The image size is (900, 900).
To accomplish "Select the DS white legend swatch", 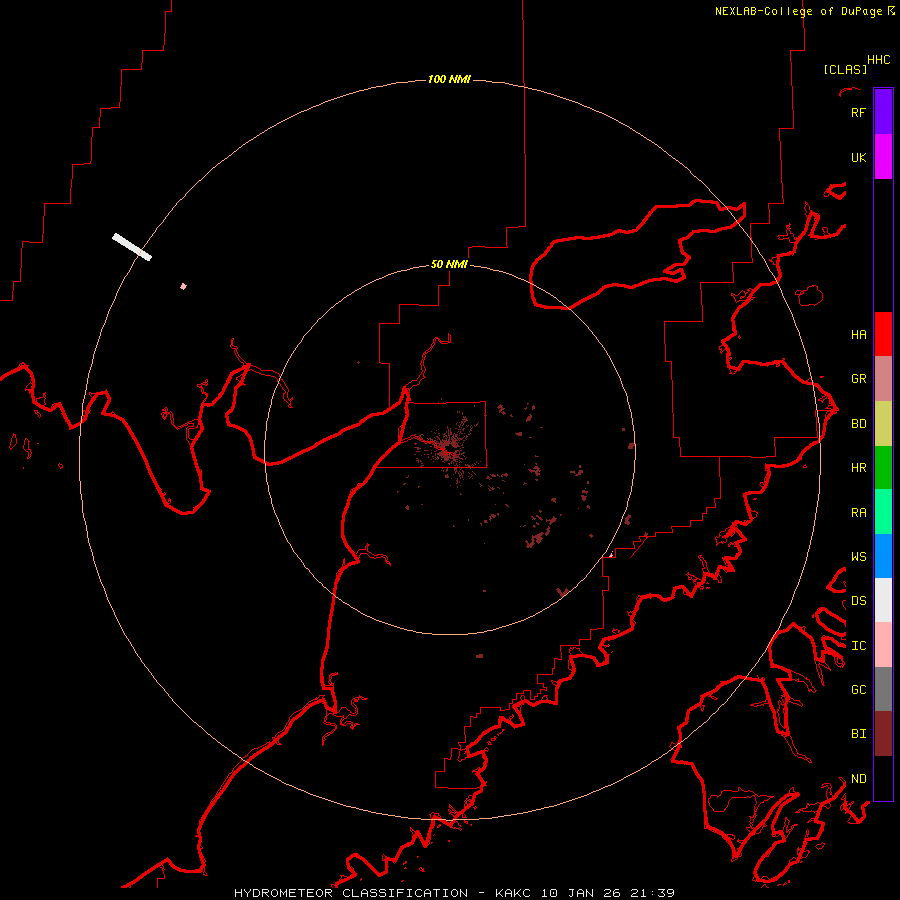I will click(x=883, y=600).
